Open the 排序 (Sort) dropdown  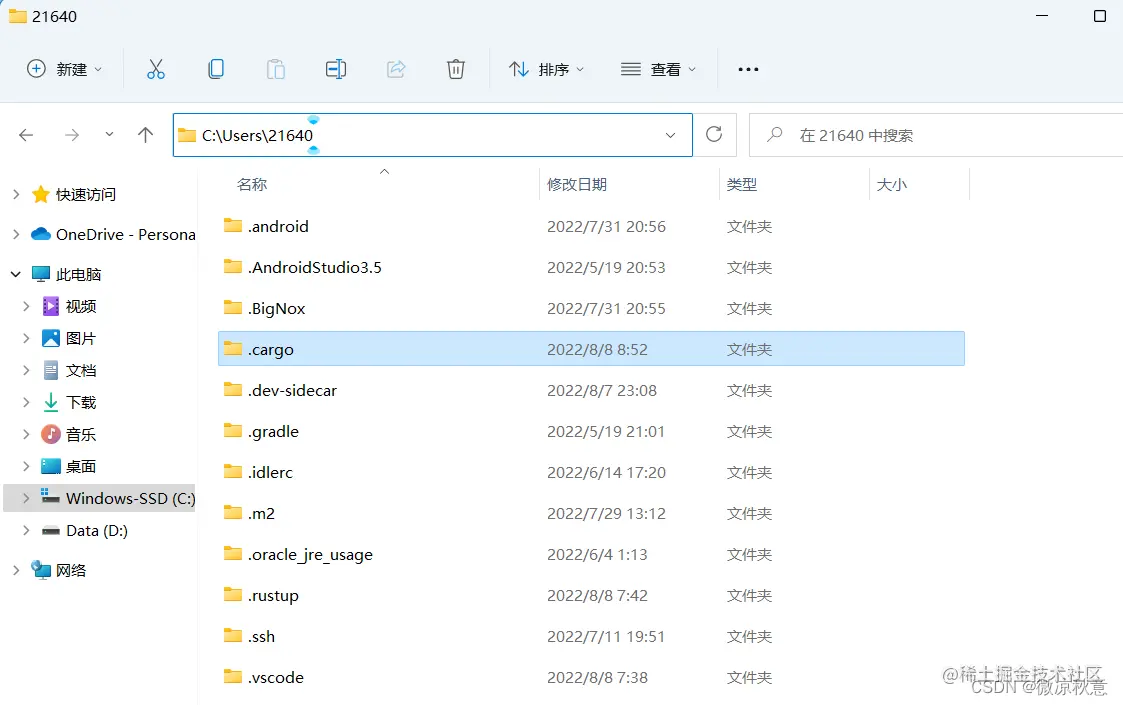pos(547,69)
